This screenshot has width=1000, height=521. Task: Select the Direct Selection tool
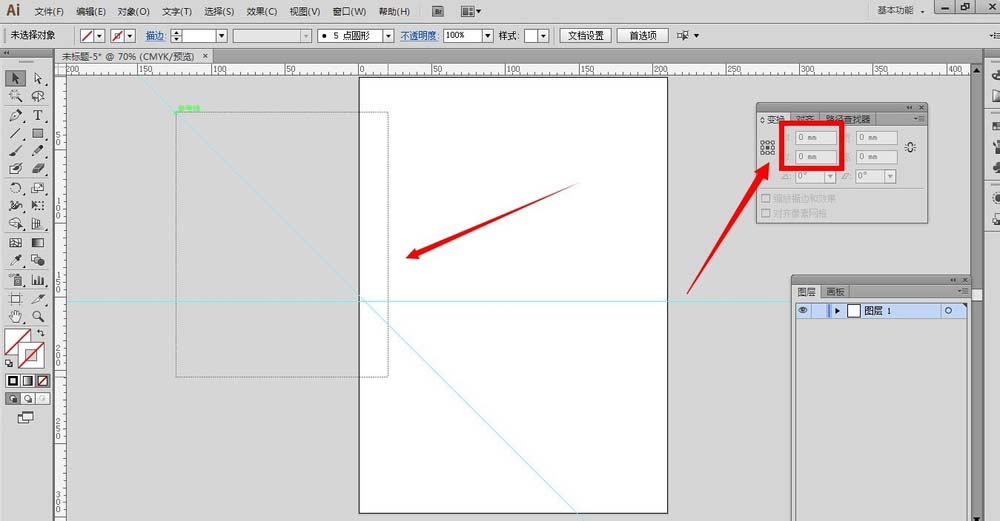click(x=38, y=78)
